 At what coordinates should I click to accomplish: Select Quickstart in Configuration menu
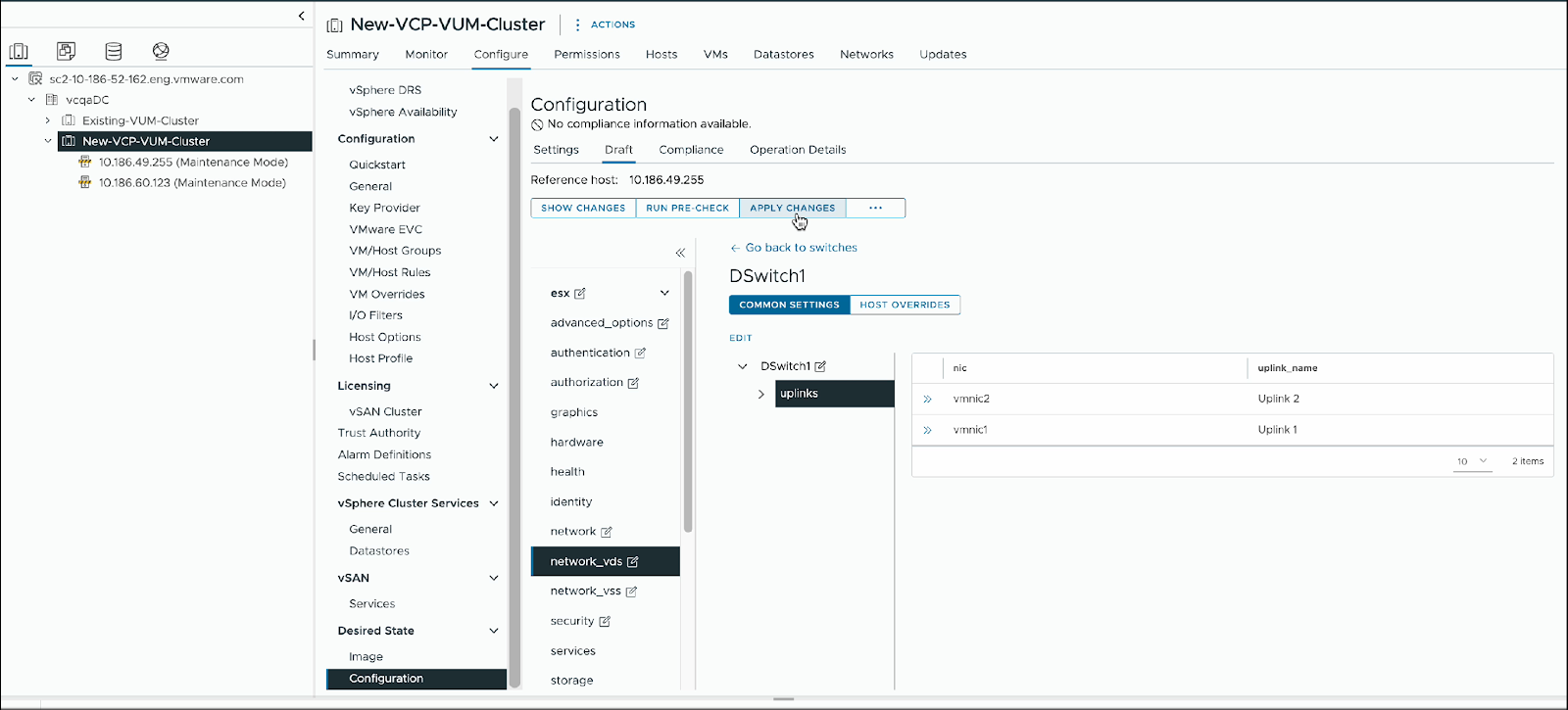point(377,165)
